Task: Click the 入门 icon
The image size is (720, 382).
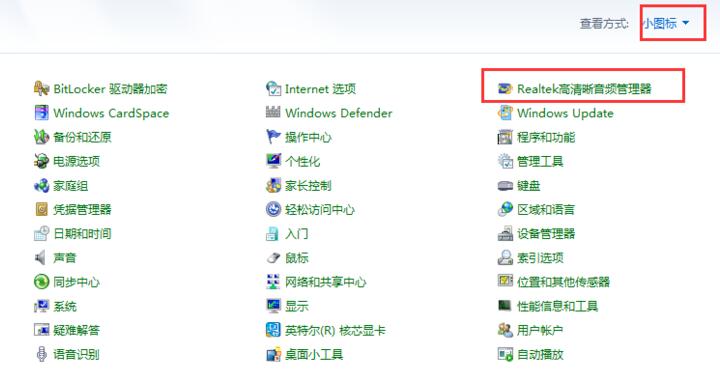Action: click(x=273, y=234)
